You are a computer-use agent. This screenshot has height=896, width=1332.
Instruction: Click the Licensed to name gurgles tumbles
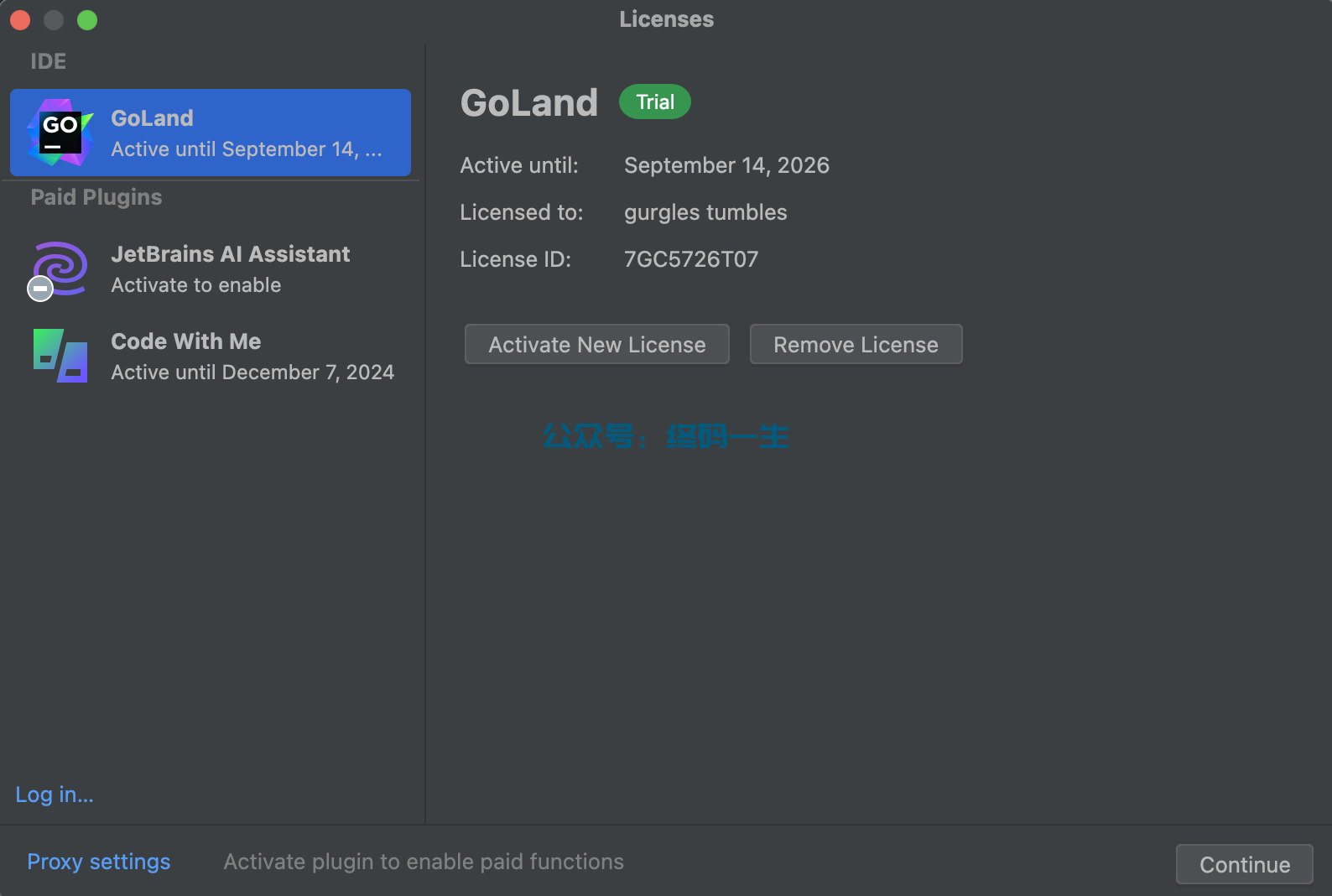tap(705, 212)
